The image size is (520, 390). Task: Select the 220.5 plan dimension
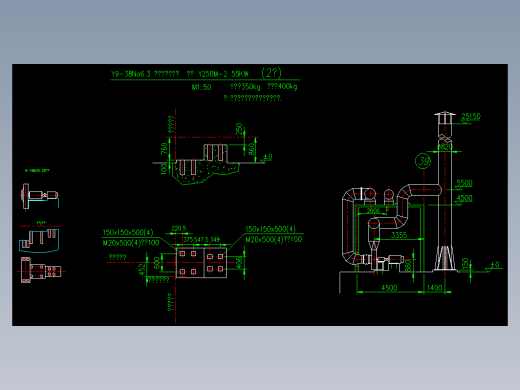[x=179, y=229]
